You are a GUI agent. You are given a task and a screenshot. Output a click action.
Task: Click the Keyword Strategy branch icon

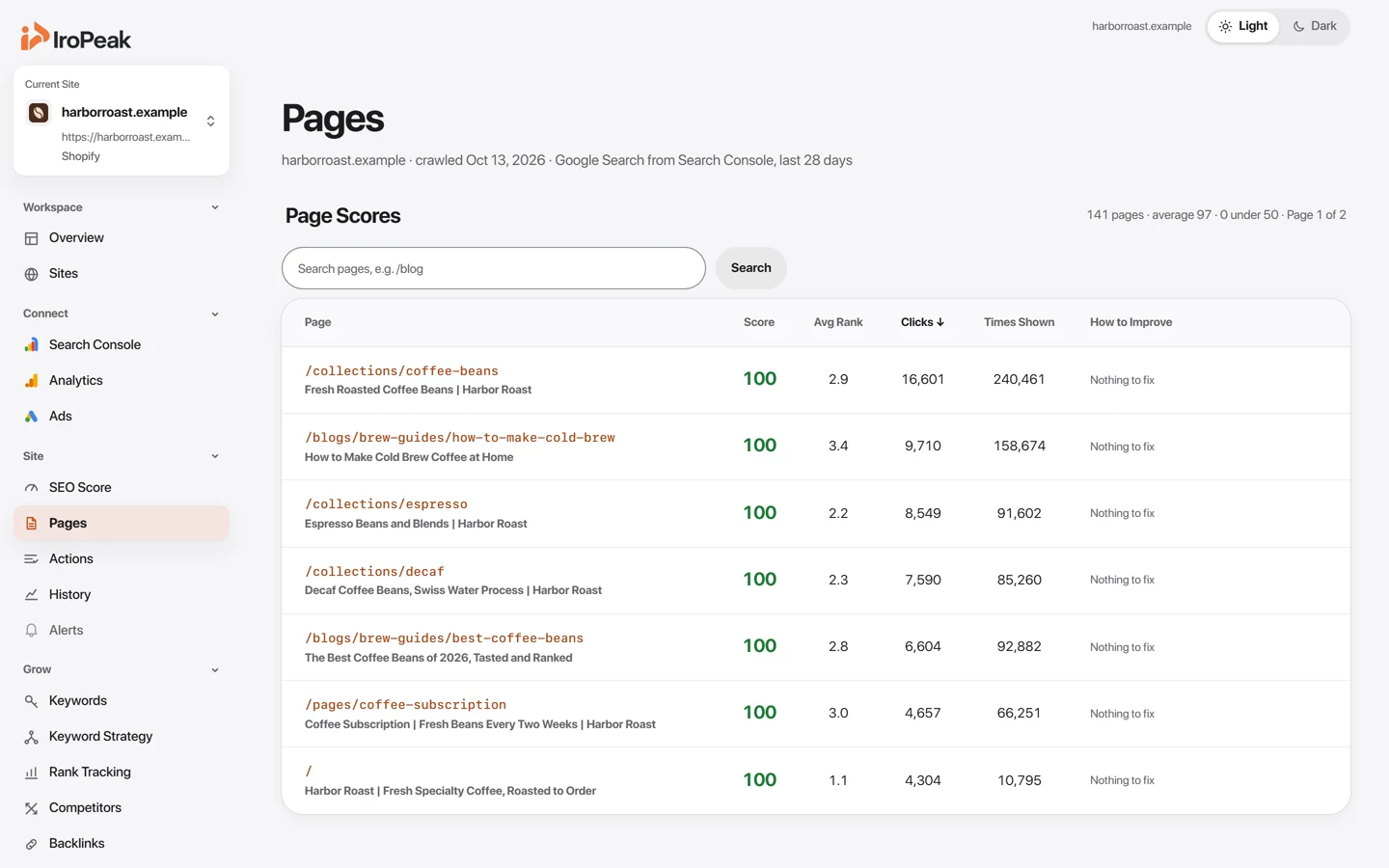[x=31, y=737]
